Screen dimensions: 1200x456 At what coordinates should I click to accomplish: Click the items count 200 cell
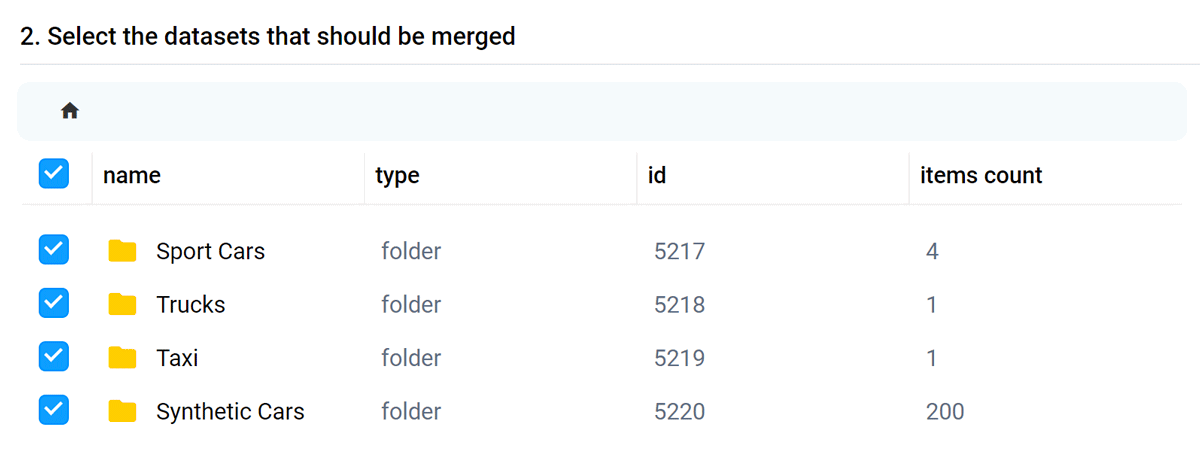(945, 411)
